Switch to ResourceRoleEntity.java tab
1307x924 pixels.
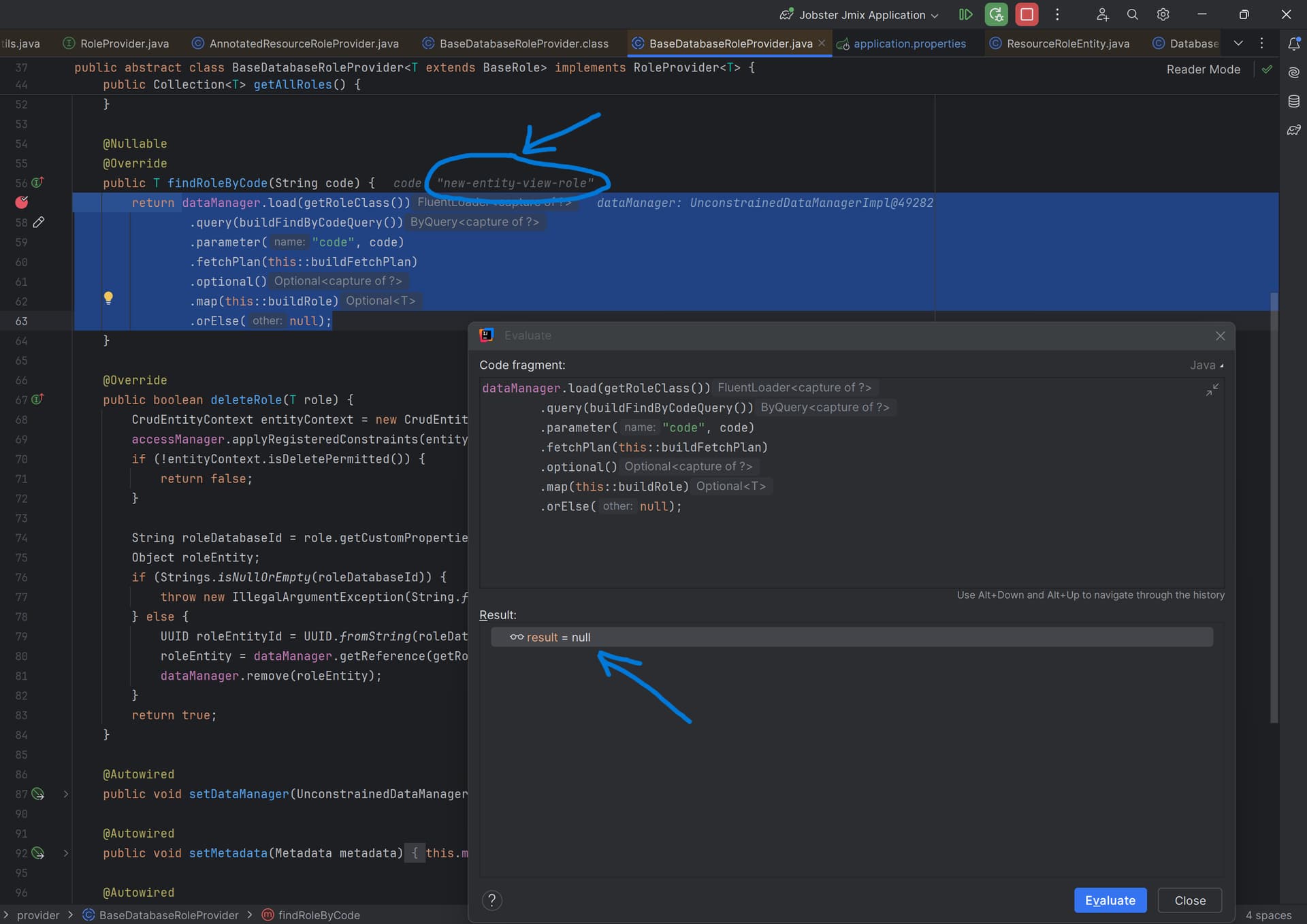(1059, 44)
